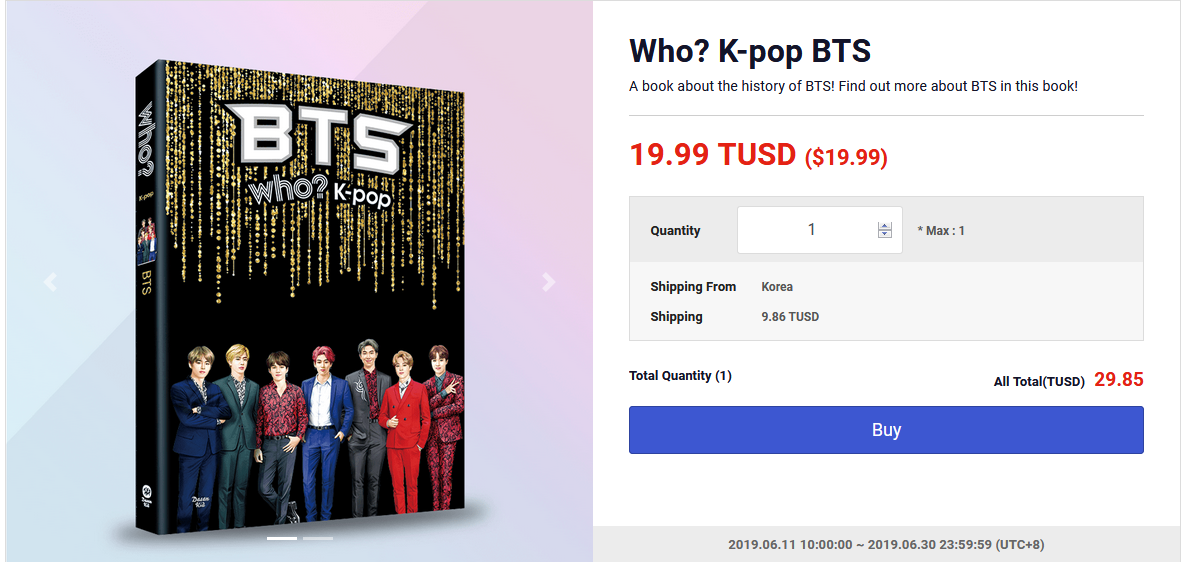This screenshot has width=1186, height=562.
Task: Click the sale date range text
Action: 886,545
